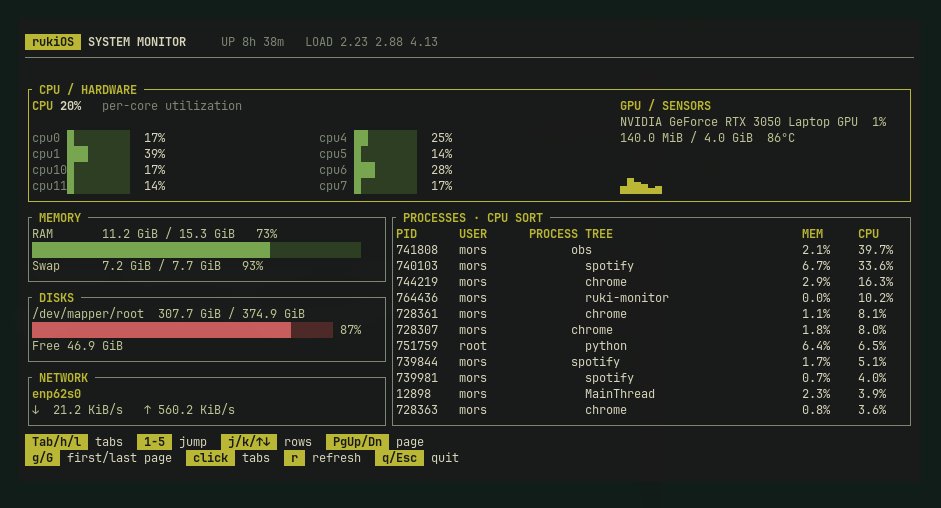Click the Free 46.9 GiB text
The height and width of the screenshot is (508, 941).
coord(77,346)
